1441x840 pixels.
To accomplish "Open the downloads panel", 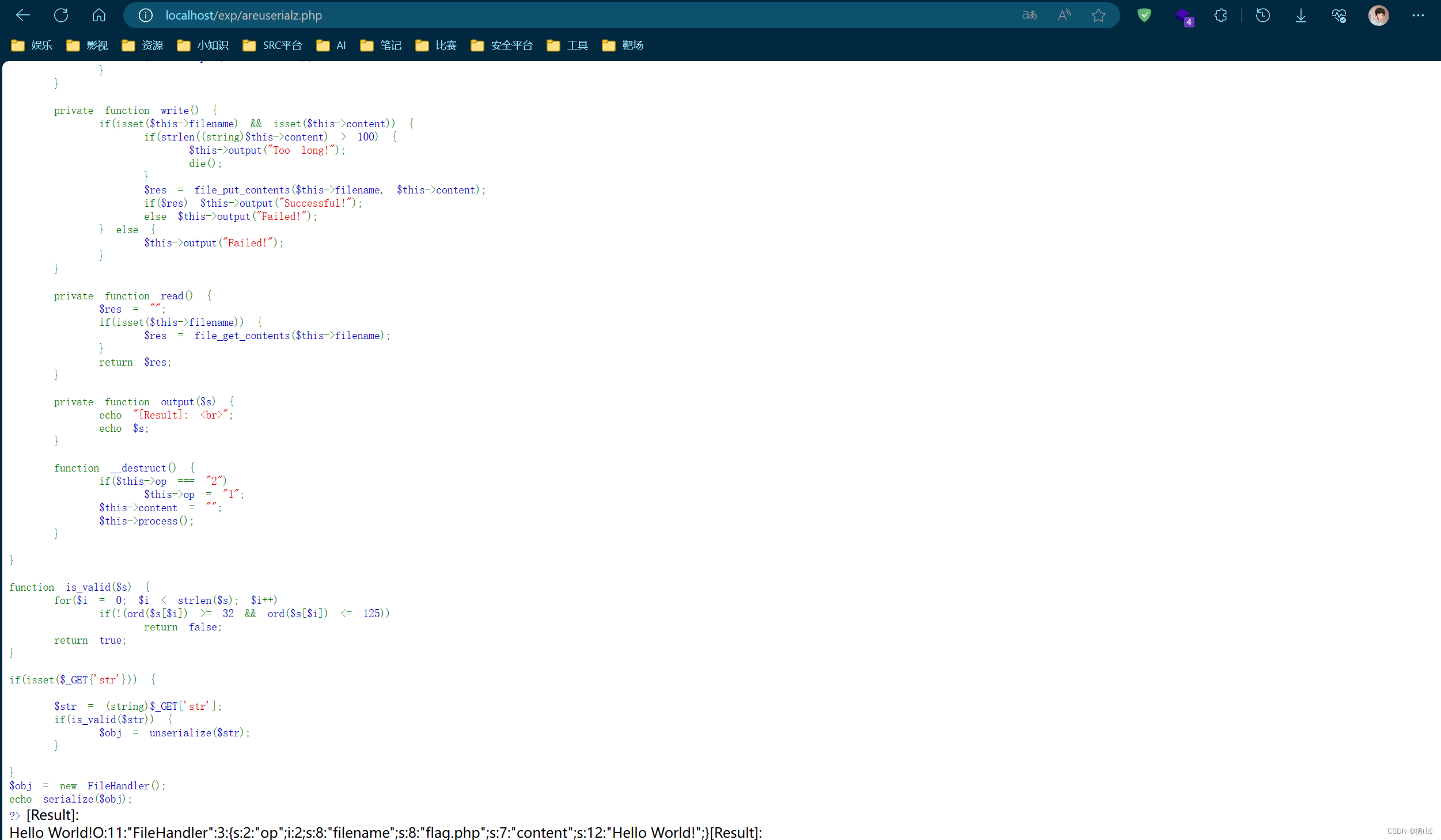I will pos(1300,16).
